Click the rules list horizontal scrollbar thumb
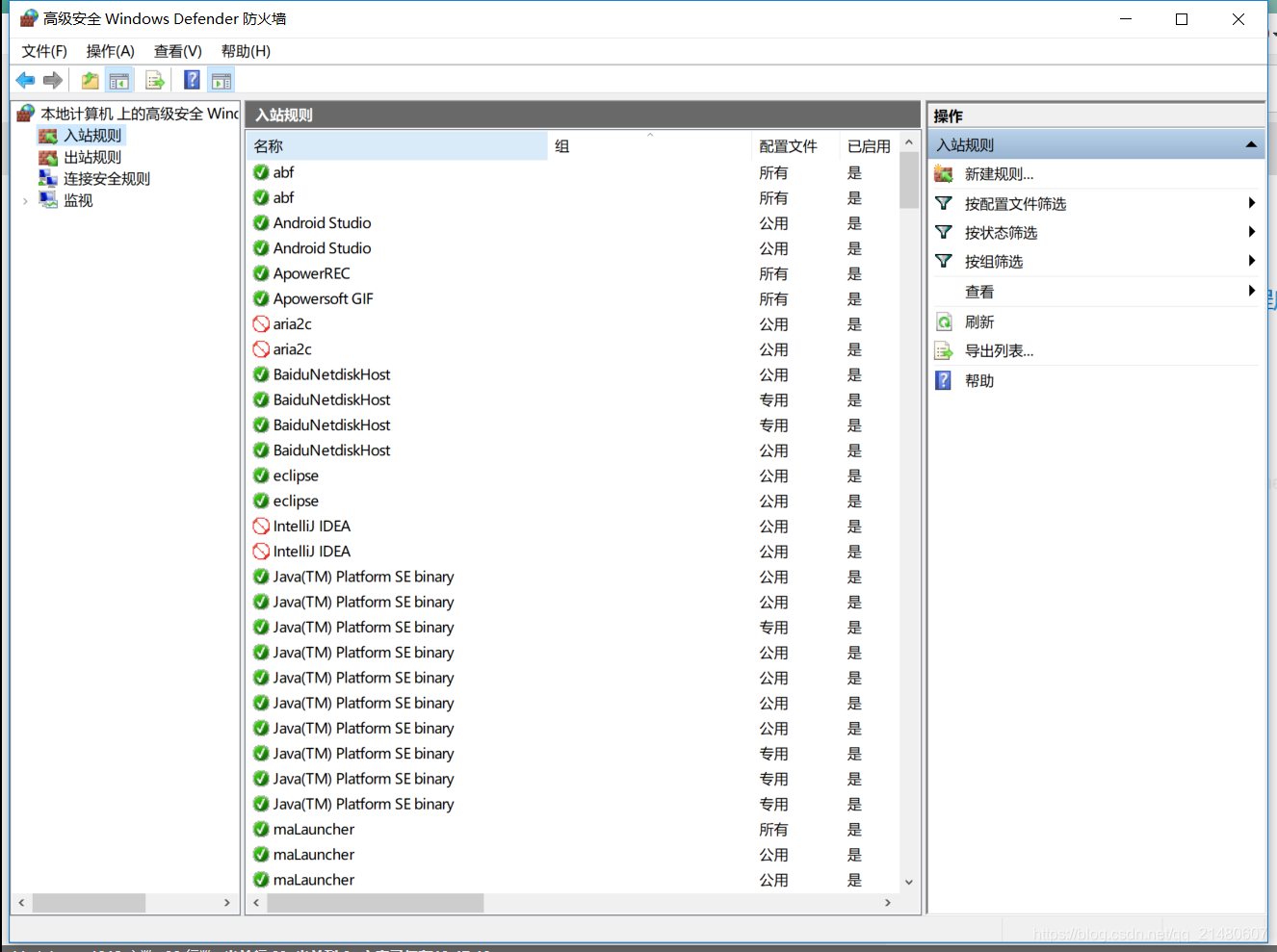Viewport: 1277px width, 952px height. point(376,903)
